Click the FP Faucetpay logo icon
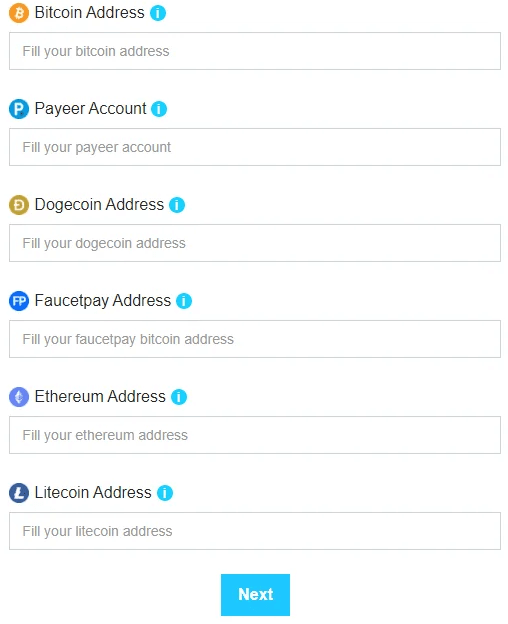Screen dimensions: 508x624 pos(19,301)
